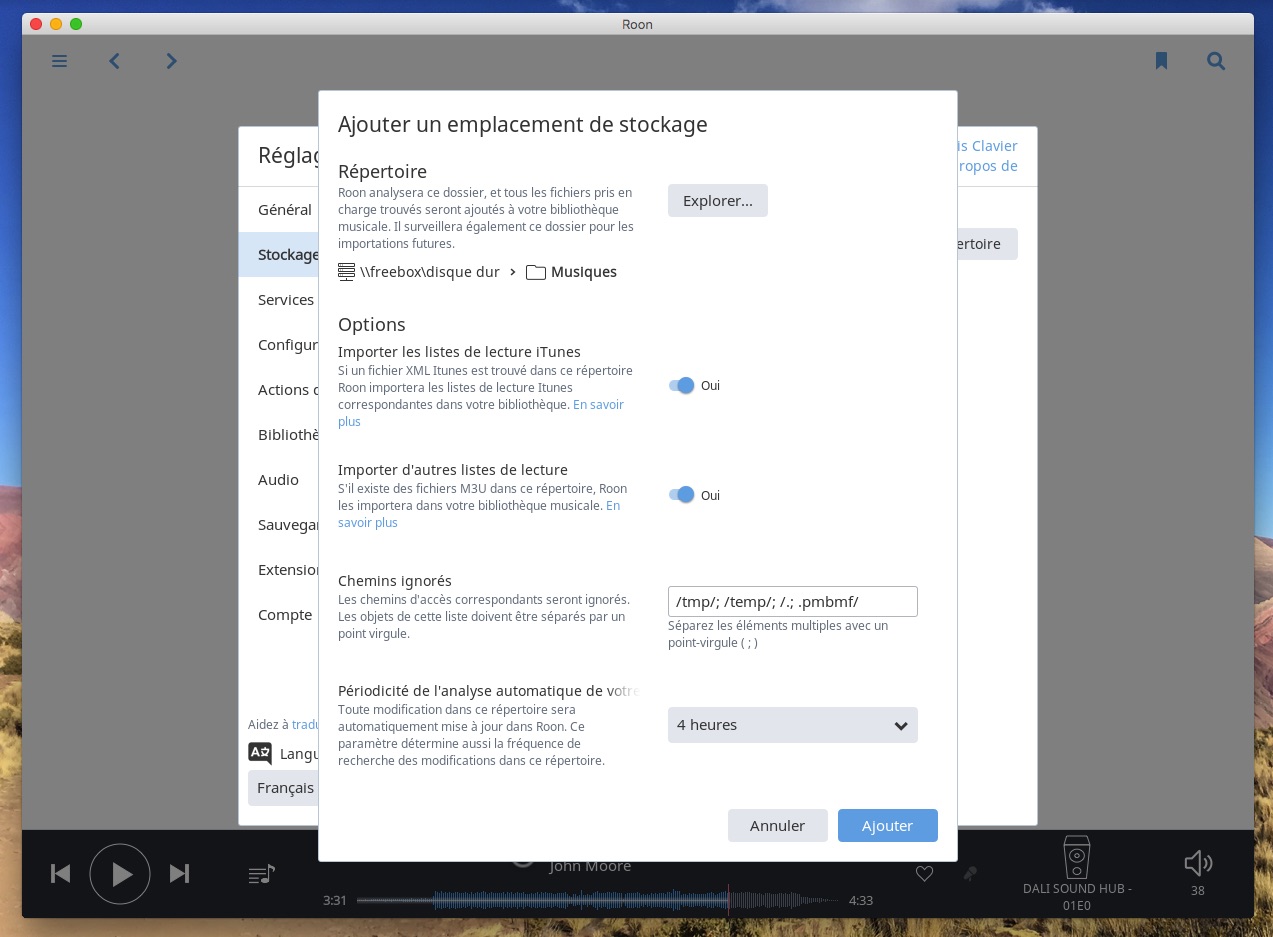Go back with the left arrow
The width and height of the screenshot is (1273, 937).
114,61
